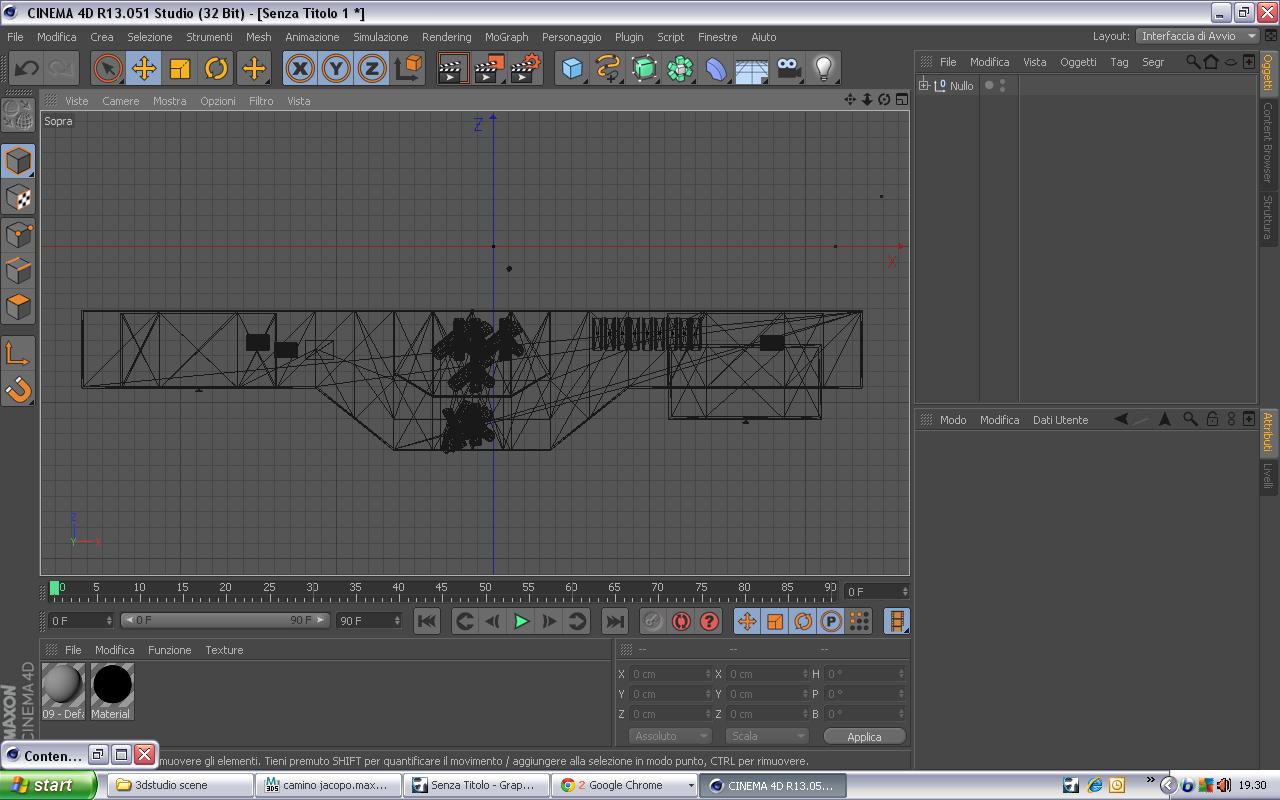Select the black Material swatch
Image resolution: width=1280 pixels, height=800 pixels.
112,686
